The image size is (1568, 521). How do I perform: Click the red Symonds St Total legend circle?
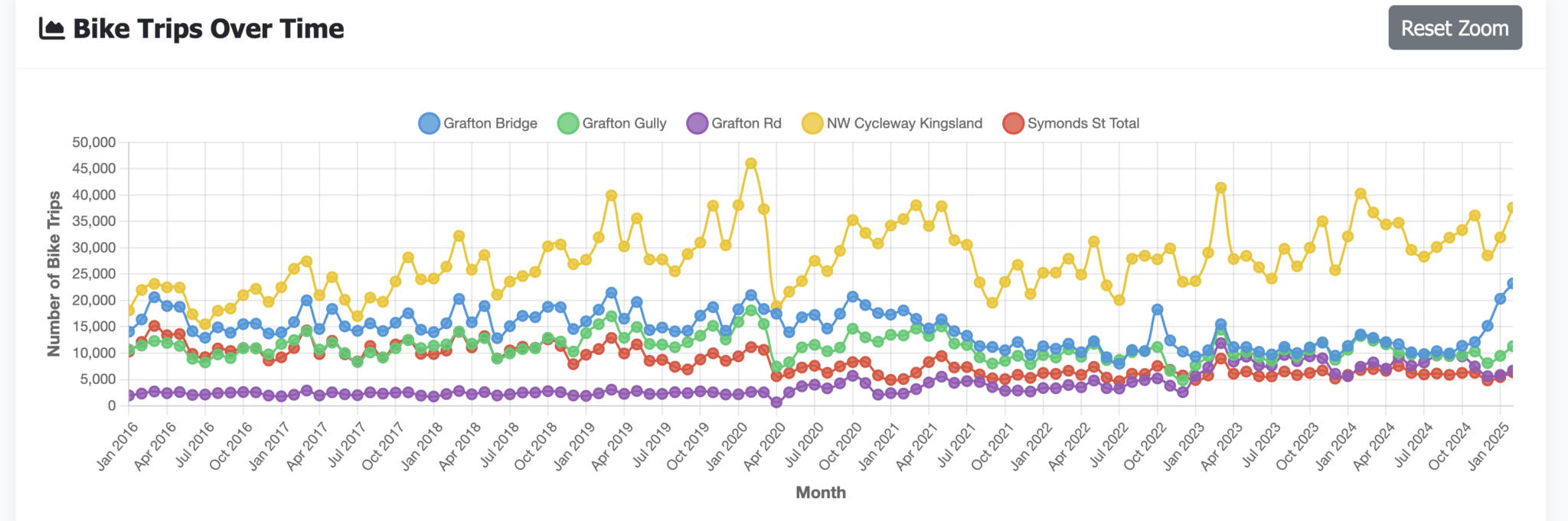tap(1013, 123)
